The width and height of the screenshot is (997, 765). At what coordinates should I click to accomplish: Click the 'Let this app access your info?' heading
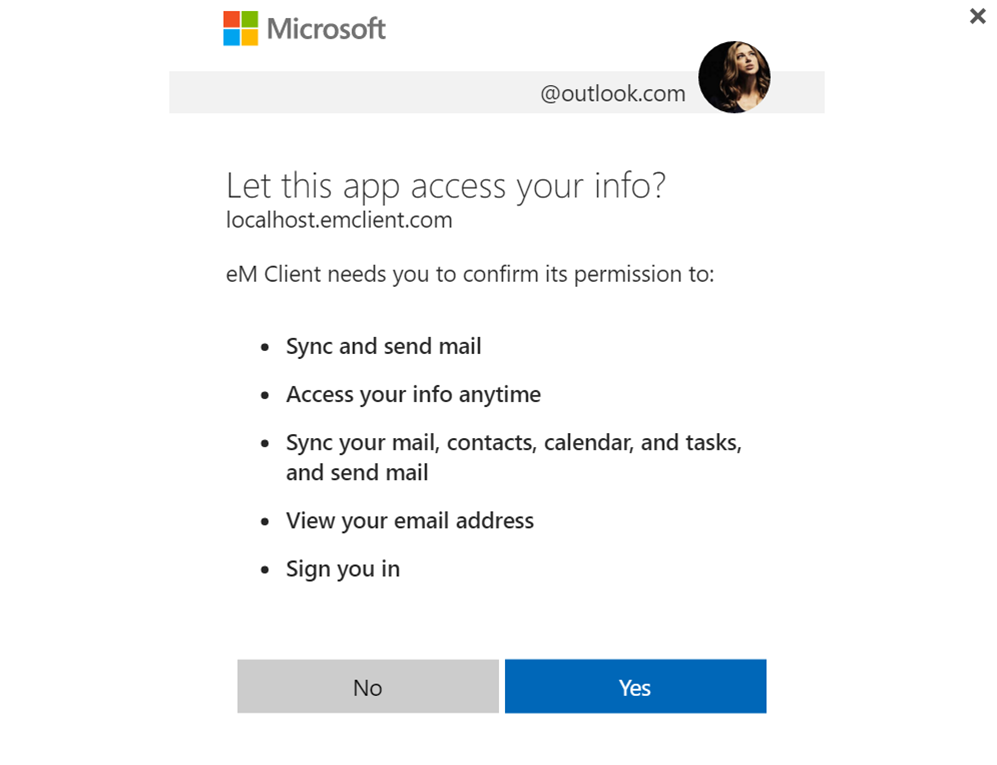click(x=446, y=186)
